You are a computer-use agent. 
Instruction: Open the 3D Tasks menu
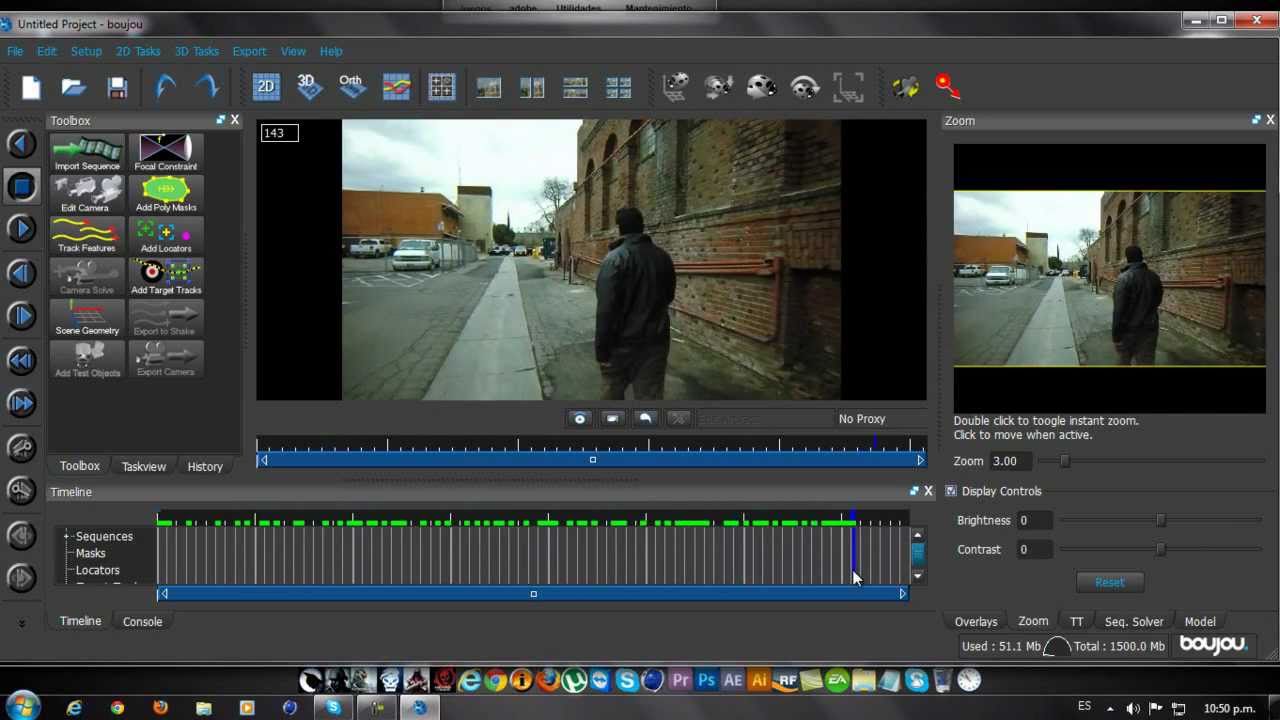(x=196, y=51)
